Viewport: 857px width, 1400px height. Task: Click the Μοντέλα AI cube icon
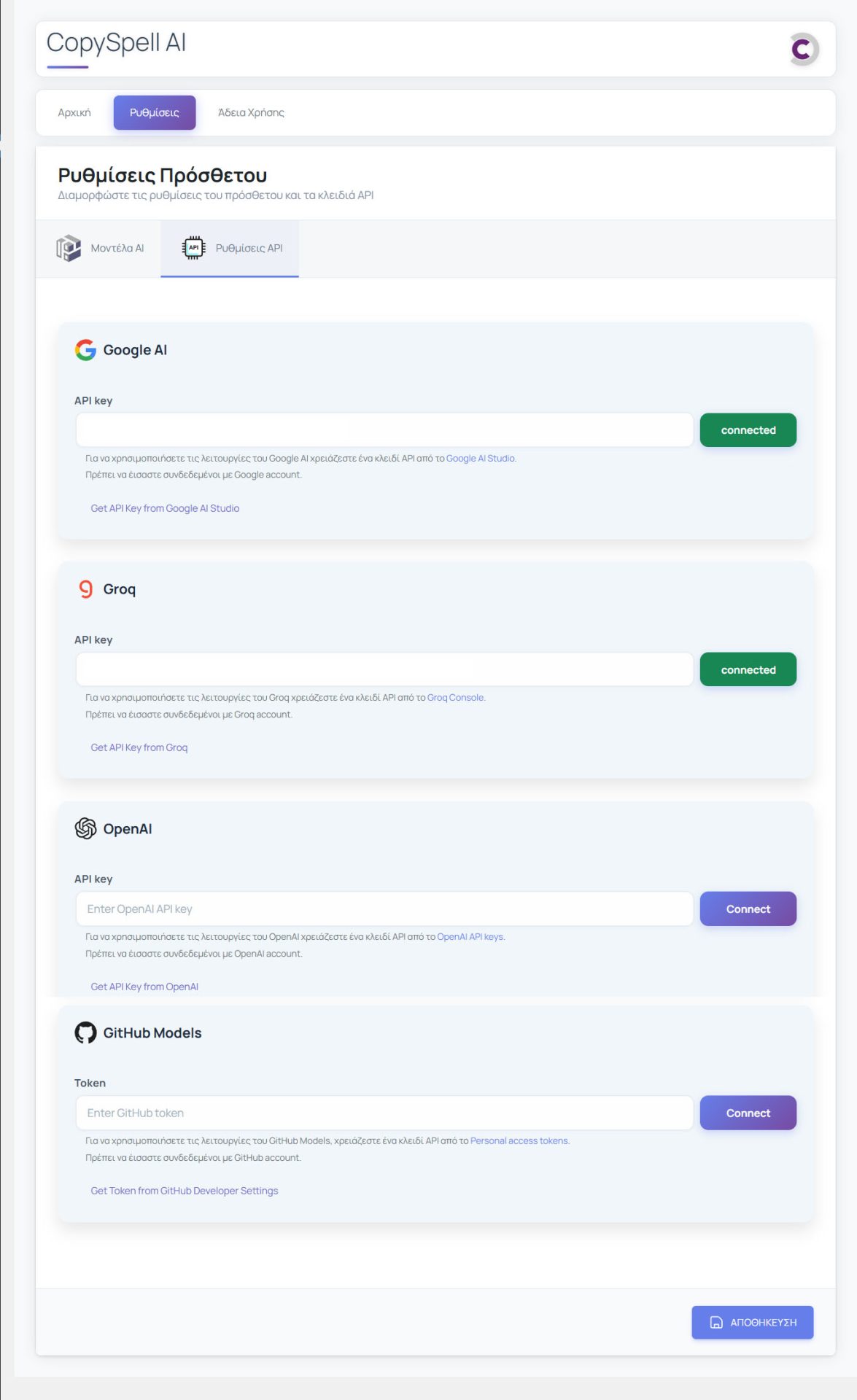click(69, 248)
